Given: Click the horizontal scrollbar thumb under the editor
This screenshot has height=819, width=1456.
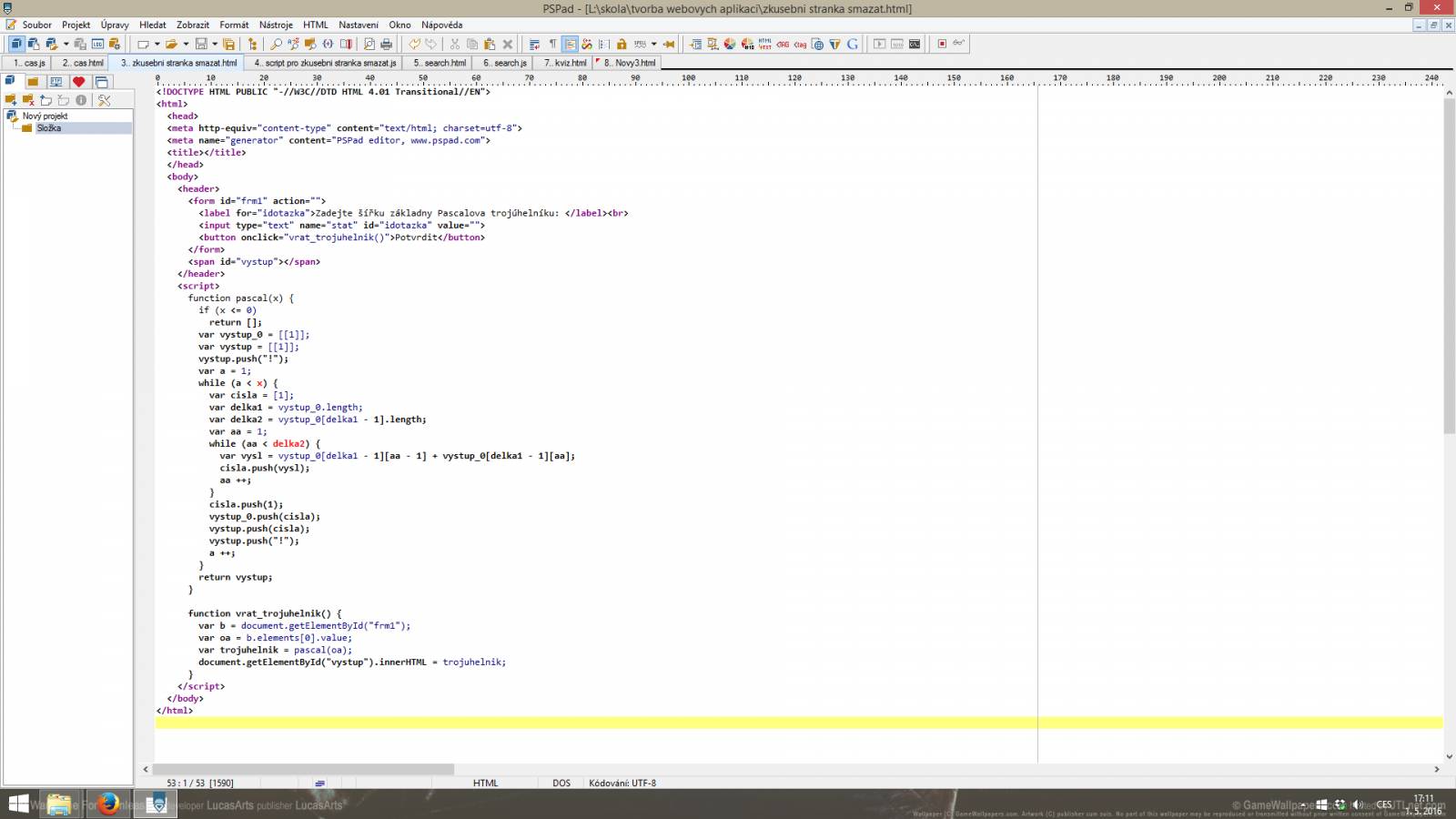Looking at the screenshot, I should point(303,769).
